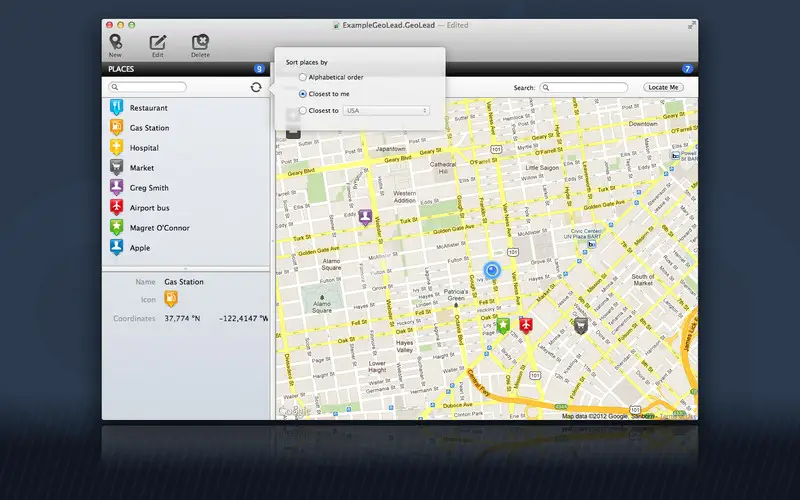Open sort options with the refresh arrows icon

pyautogui.click(x=256, y=87)
